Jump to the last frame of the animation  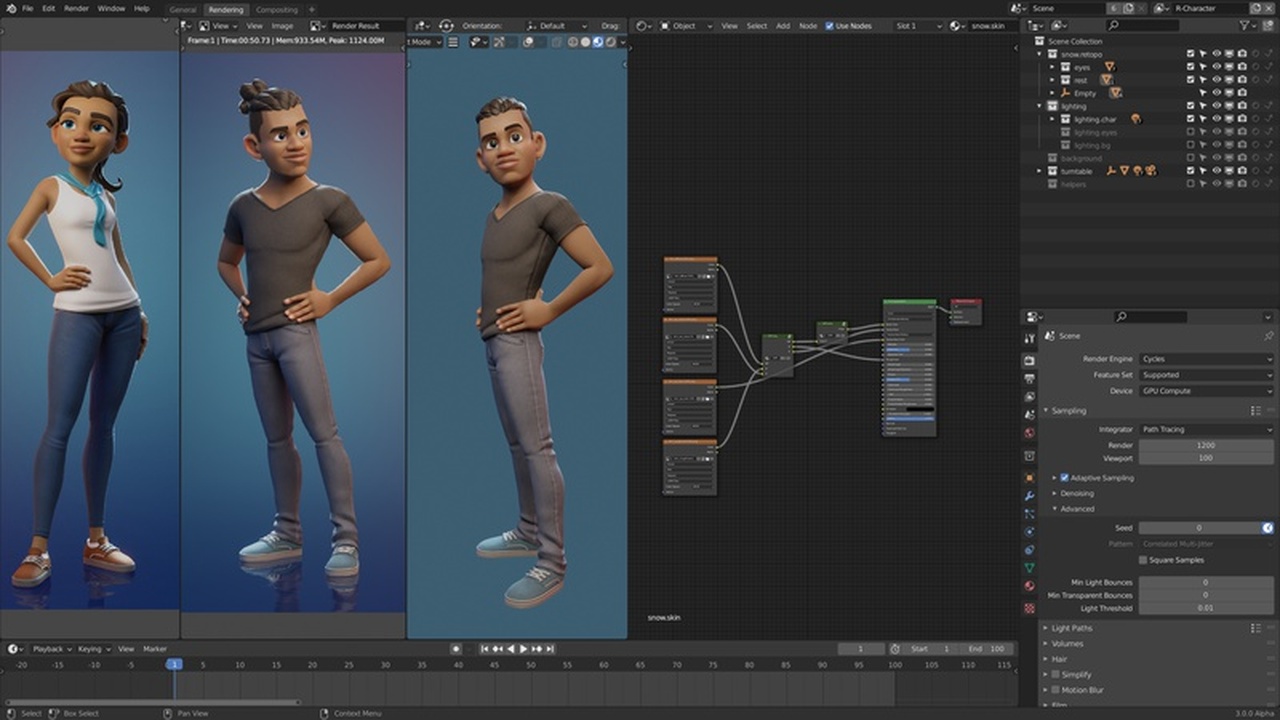coord(550,648)
